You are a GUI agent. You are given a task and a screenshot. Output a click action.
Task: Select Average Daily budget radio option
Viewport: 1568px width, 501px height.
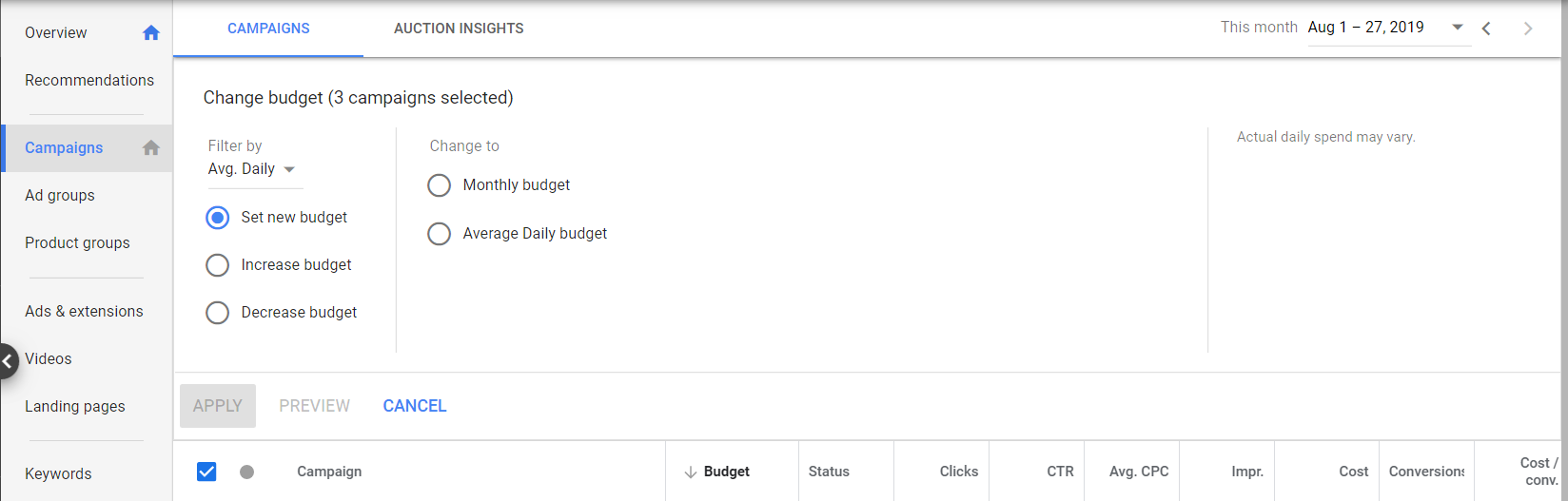pos(439,234)
